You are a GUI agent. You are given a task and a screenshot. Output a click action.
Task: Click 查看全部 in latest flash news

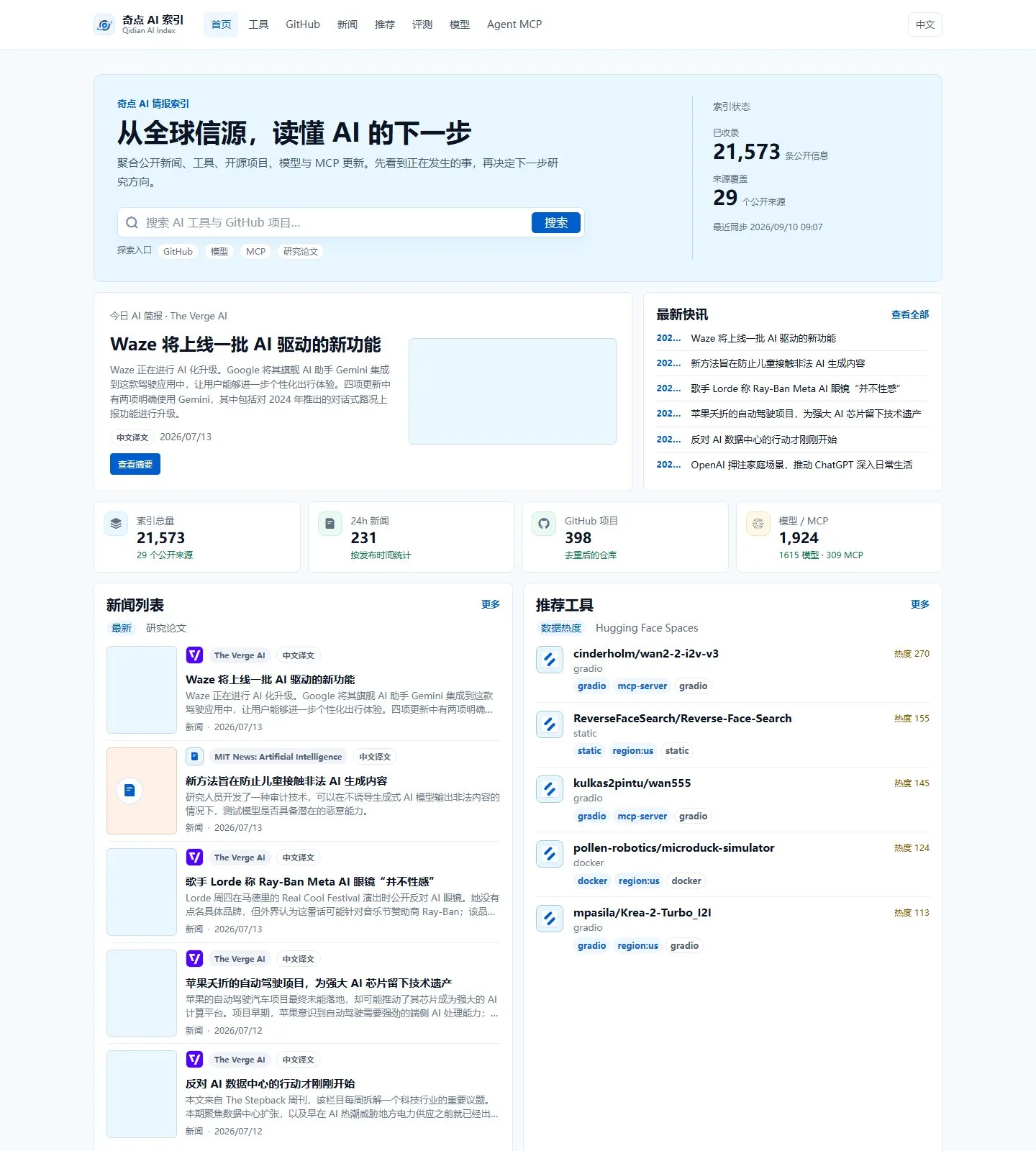[910, 314]
